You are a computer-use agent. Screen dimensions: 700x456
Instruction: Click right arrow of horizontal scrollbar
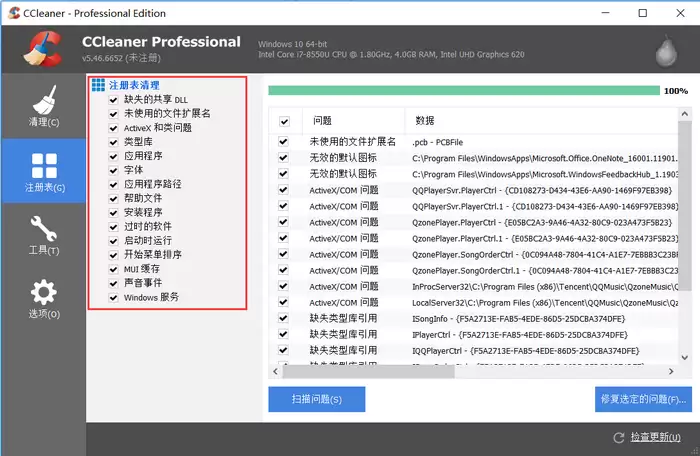[671, 371]
